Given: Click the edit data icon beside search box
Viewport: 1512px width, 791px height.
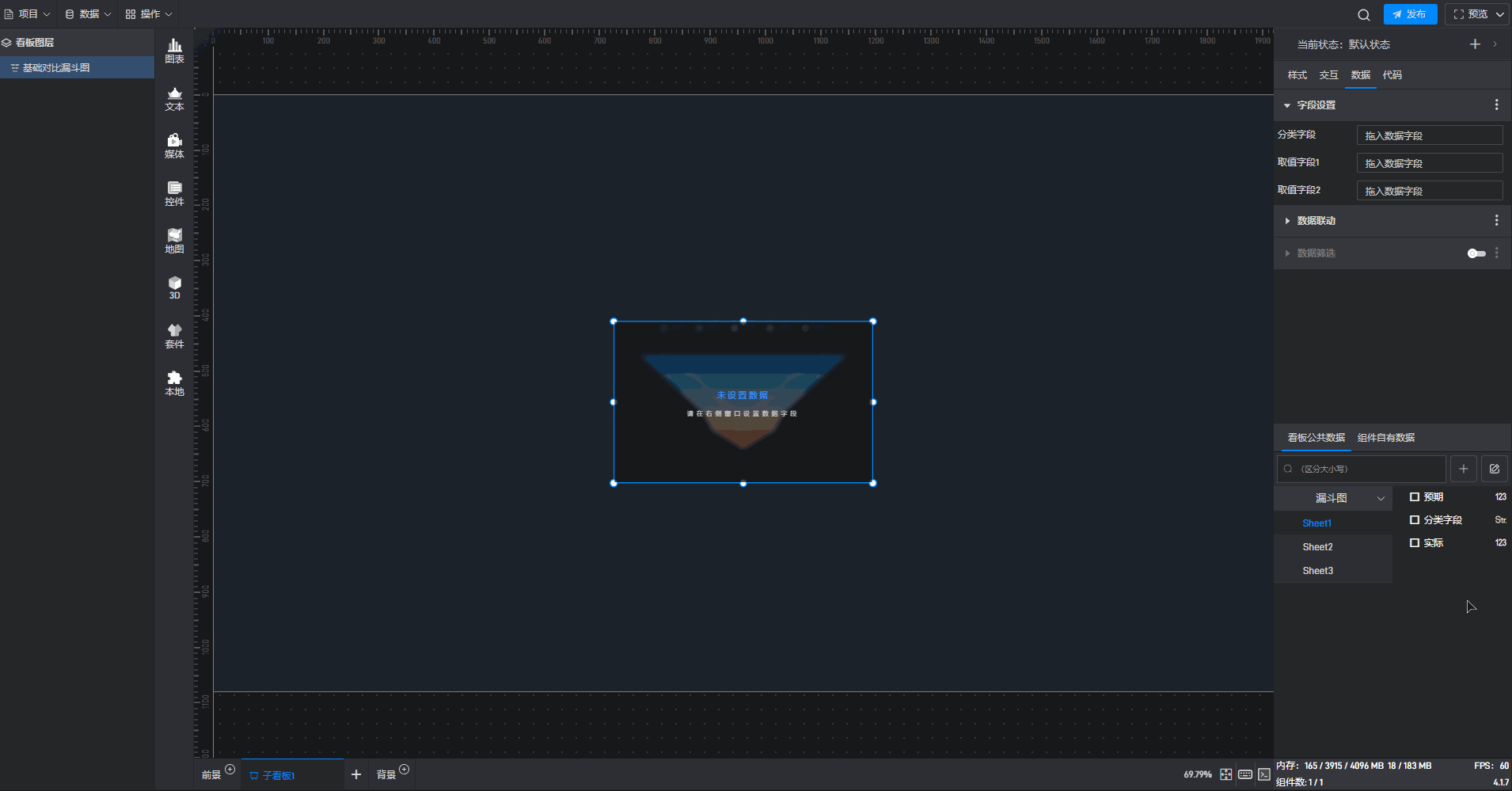Looking at the screenshot, I should click(1494, 469).
